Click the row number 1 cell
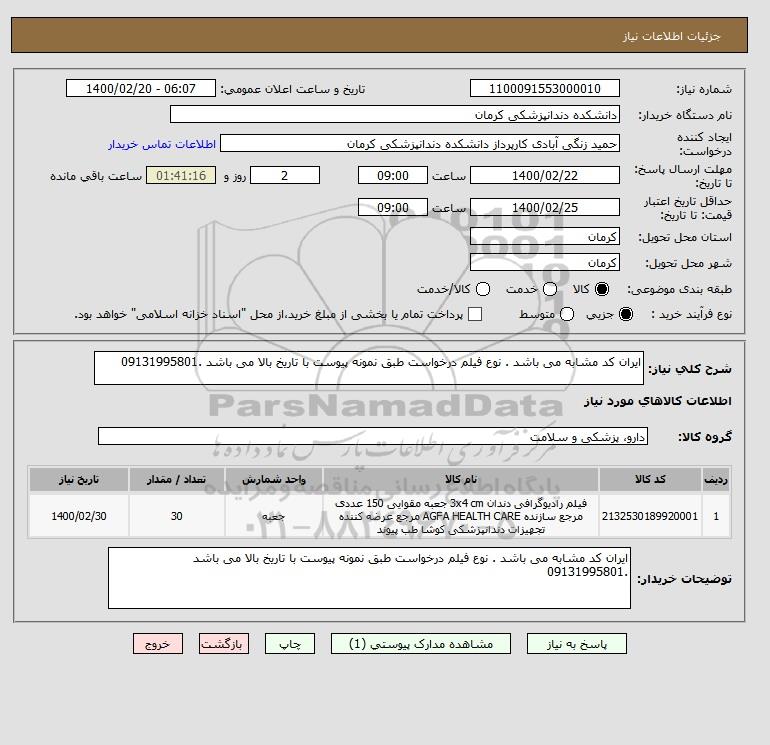 [716, 516]
